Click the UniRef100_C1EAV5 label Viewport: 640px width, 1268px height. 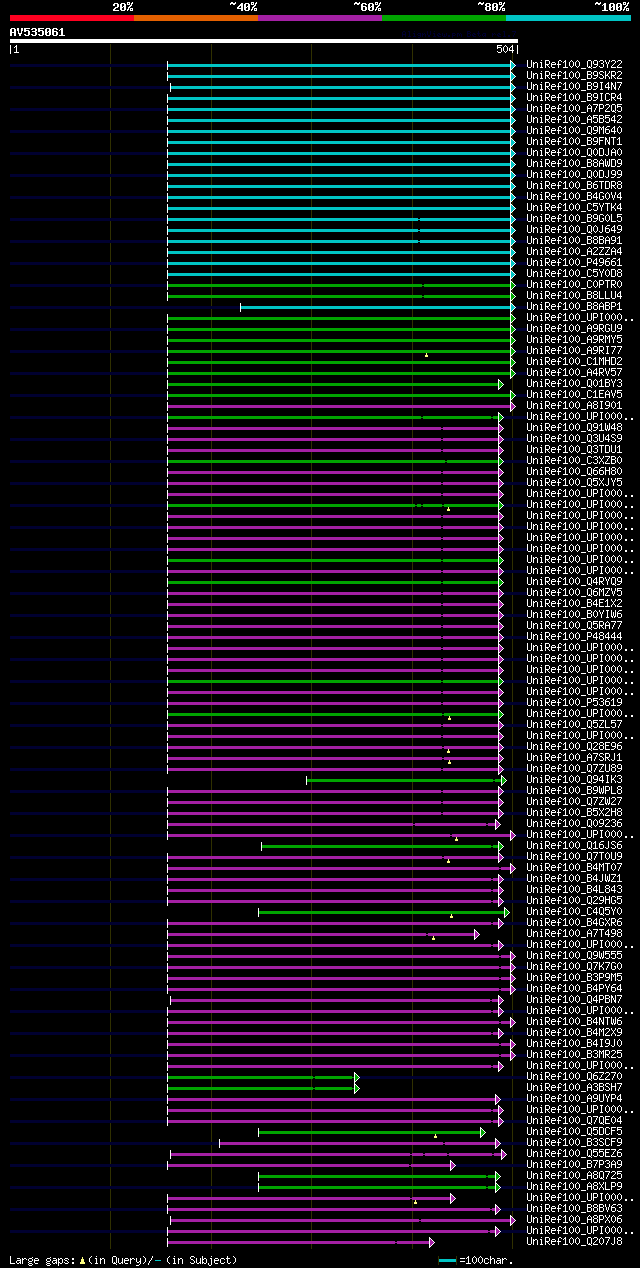point(574,394)
